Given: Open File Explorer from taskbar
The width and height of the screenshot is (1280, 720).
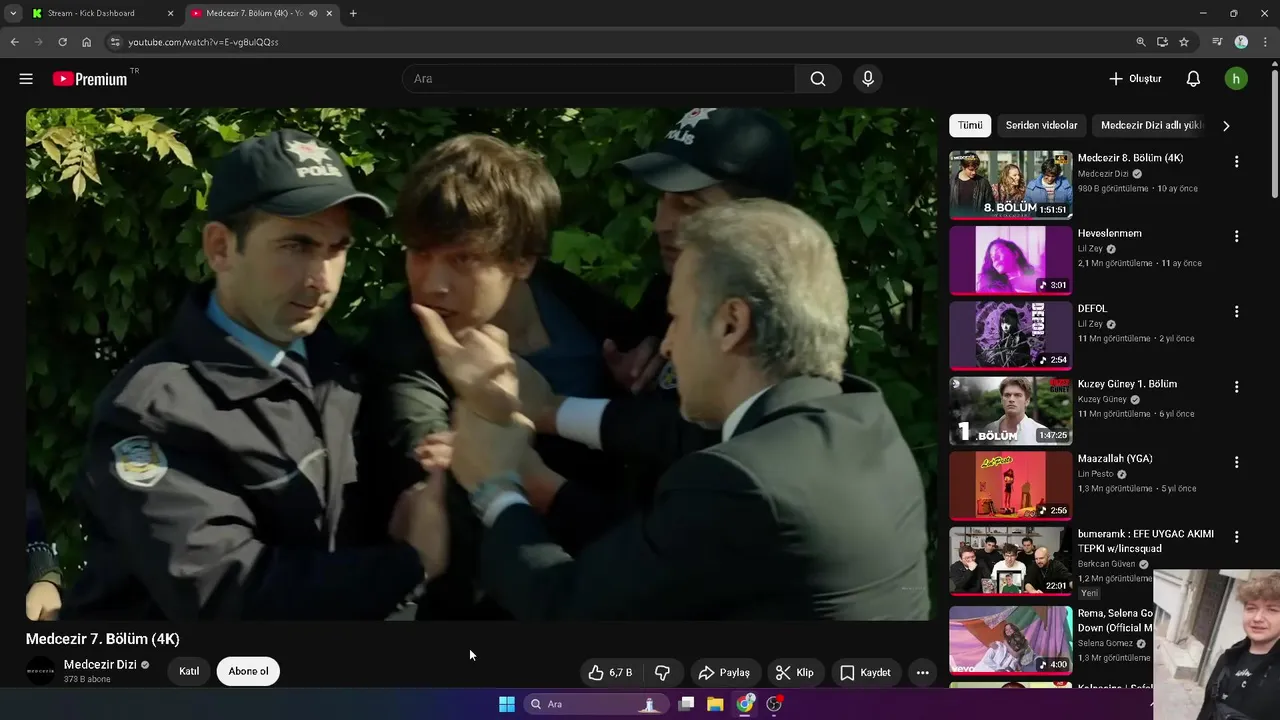Looking at the screenshot, I should coord(715,704).
